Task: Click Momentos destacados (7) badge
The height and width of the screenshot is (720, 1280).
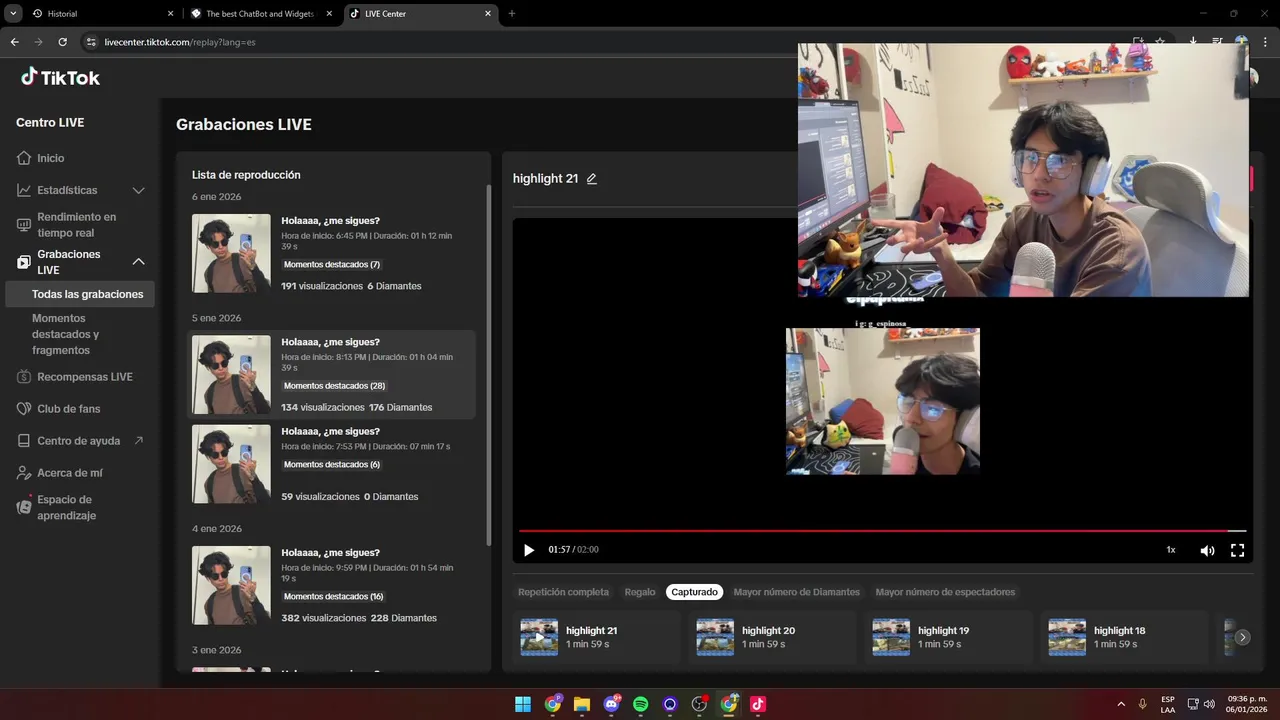Action: [332, 265]
